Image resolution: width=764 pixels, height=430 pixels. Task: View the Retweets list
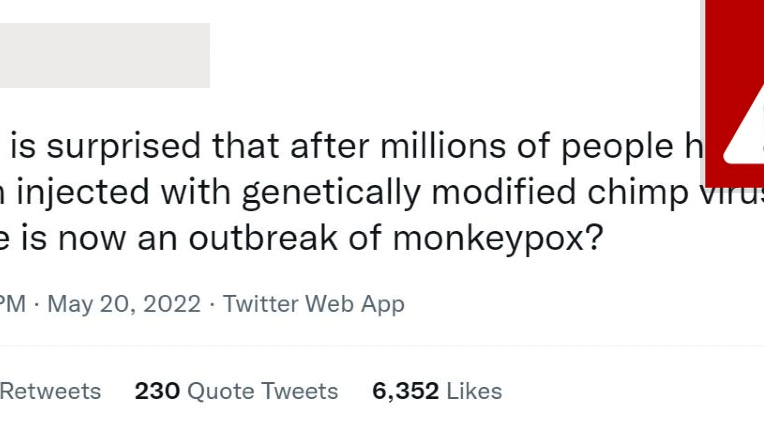pos(50,391)
